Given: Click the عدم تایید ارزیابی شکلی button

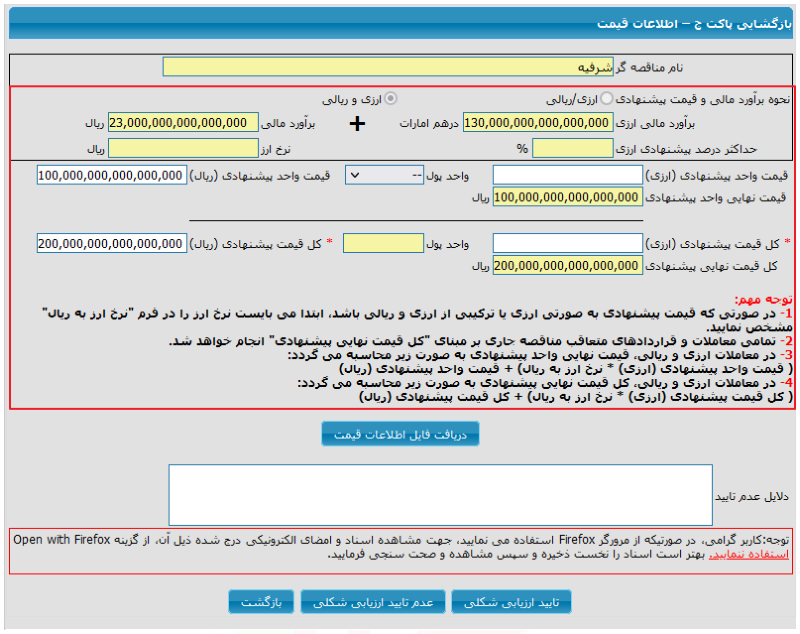Looking at the screenshot, I should click(x=373, y=602).
